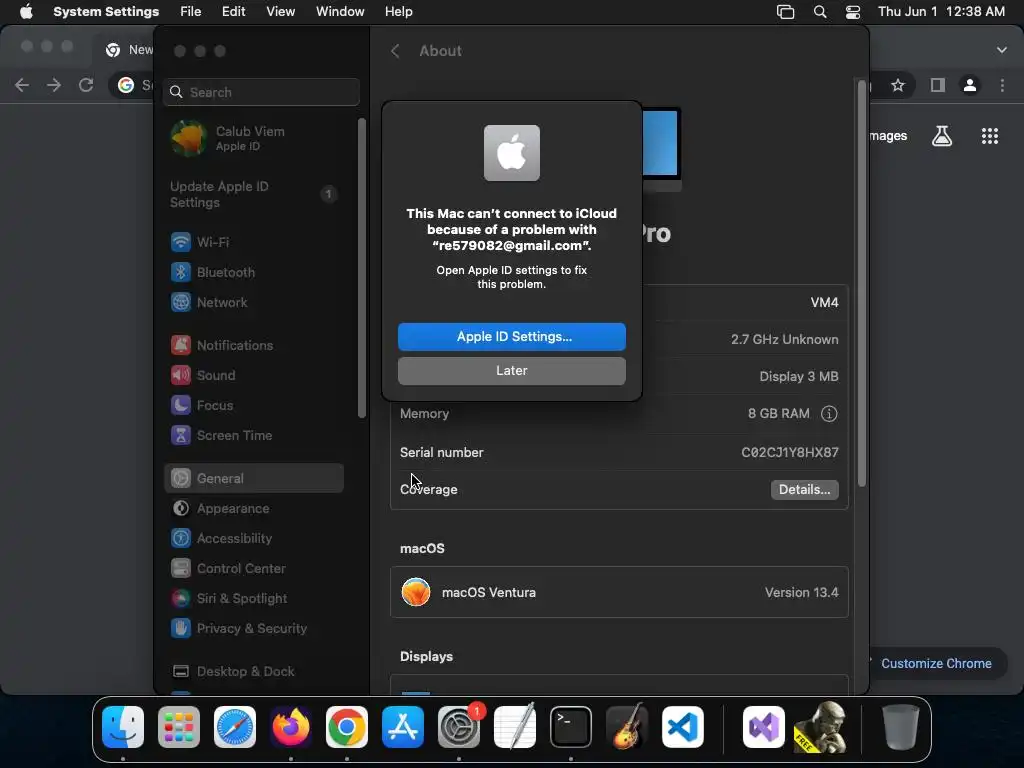Switch to Chrome in the Dock
This screenshot has height=768, width=1024.
point(347,727)
